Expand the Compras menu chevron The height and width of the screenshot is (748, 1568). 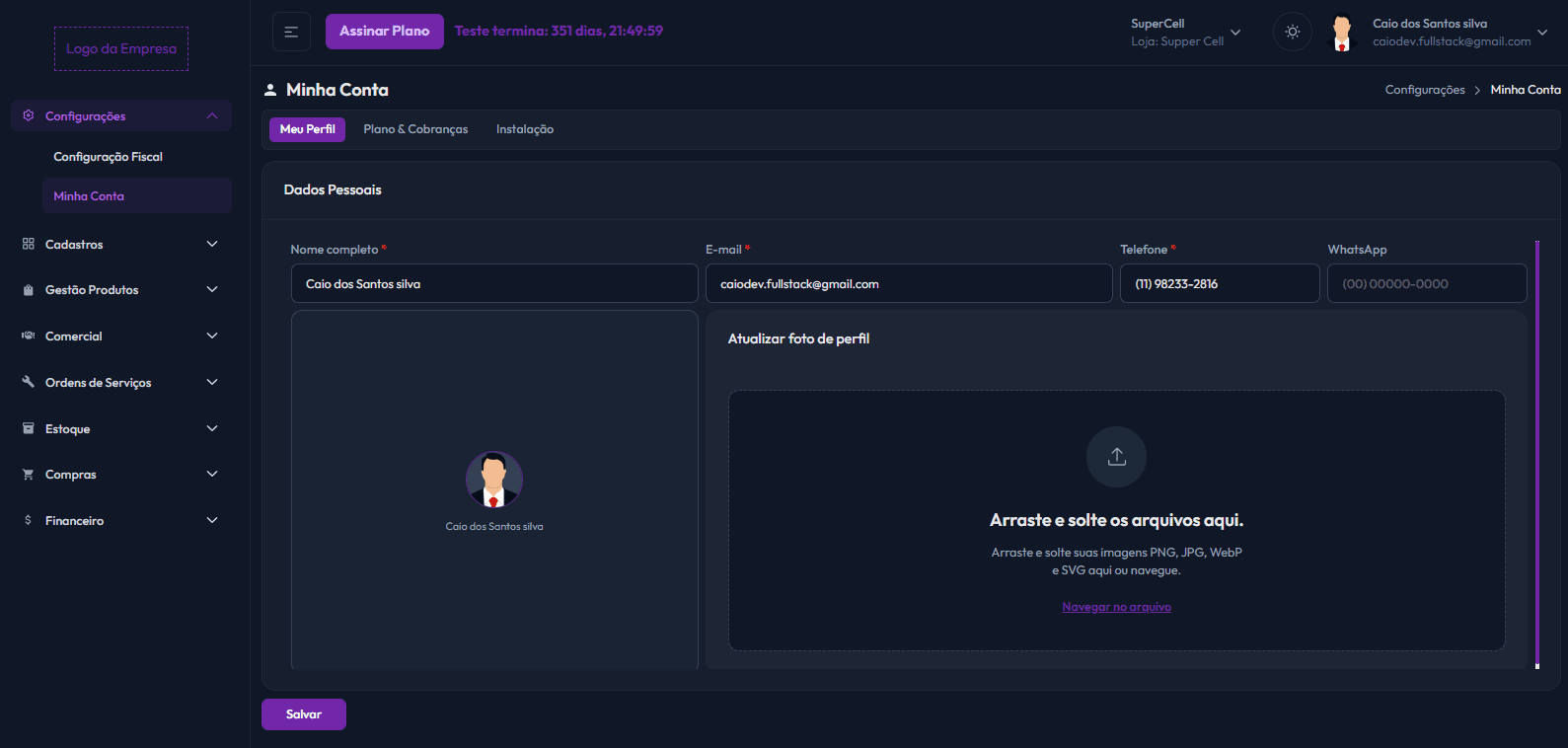point(212,474)
